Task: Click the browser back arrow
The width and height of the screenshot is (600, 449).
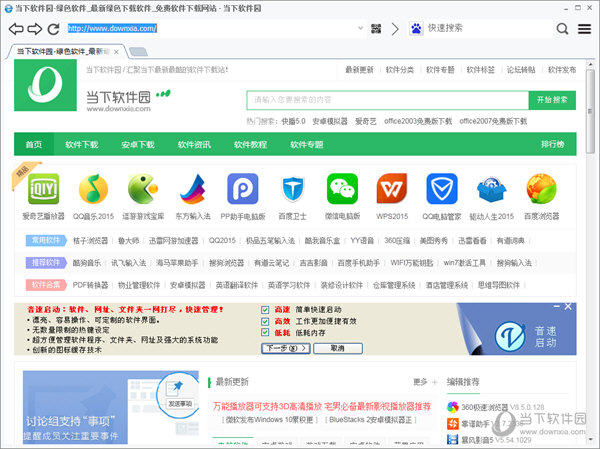Action: point(16,29)
